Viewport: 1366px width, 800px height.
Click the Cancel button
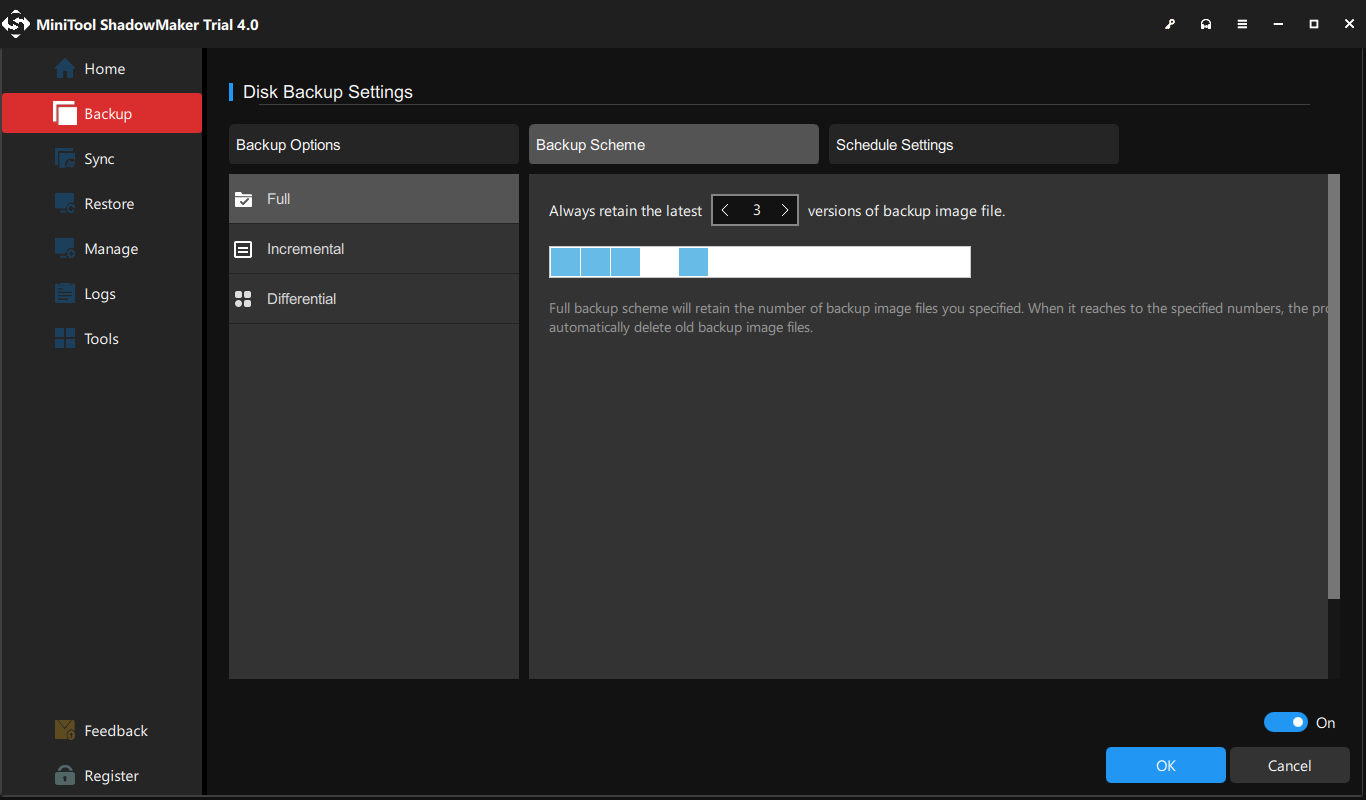point(1290,765)
